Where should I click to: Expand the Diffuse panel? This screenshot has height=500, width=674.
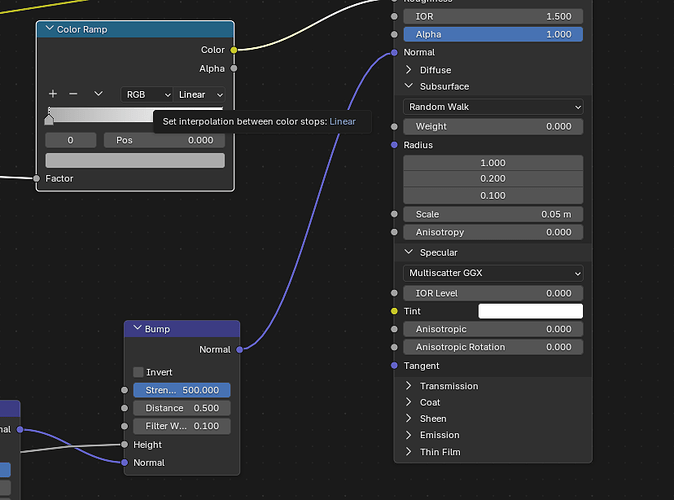409,70
